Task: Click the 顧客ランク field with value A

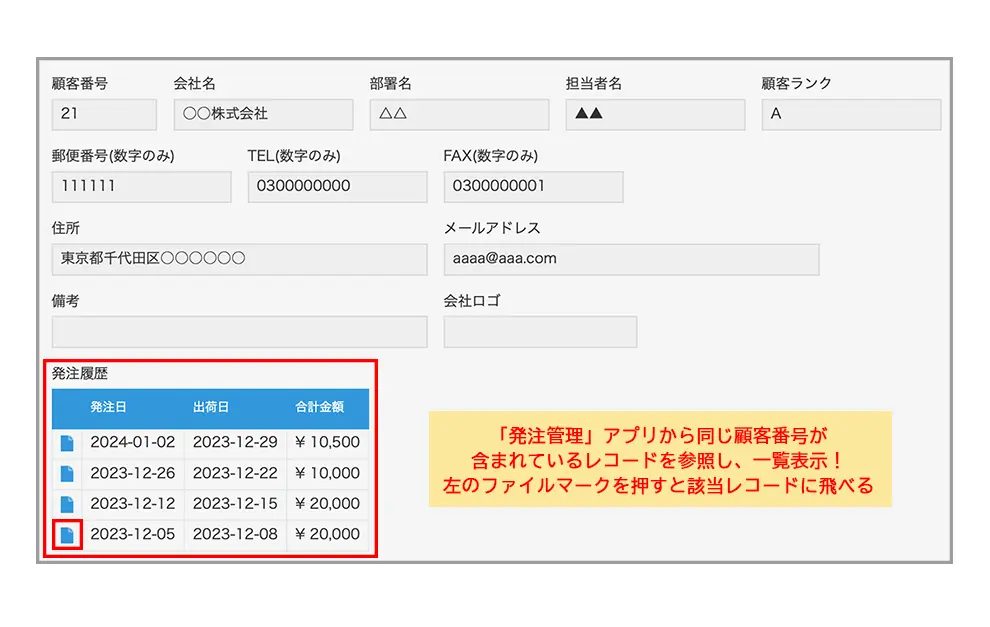Action: (x=851, y=114)
